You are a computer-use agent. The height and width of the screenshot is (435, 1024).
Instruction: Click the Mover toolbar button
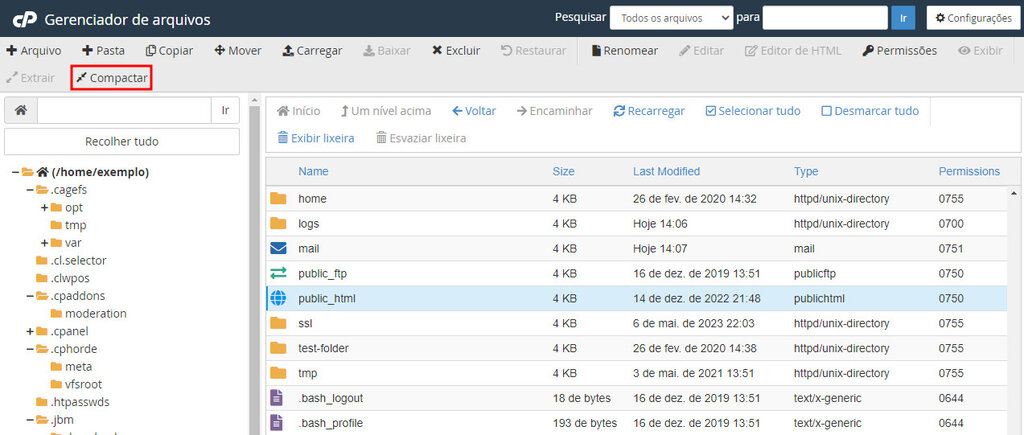(238, 50)
